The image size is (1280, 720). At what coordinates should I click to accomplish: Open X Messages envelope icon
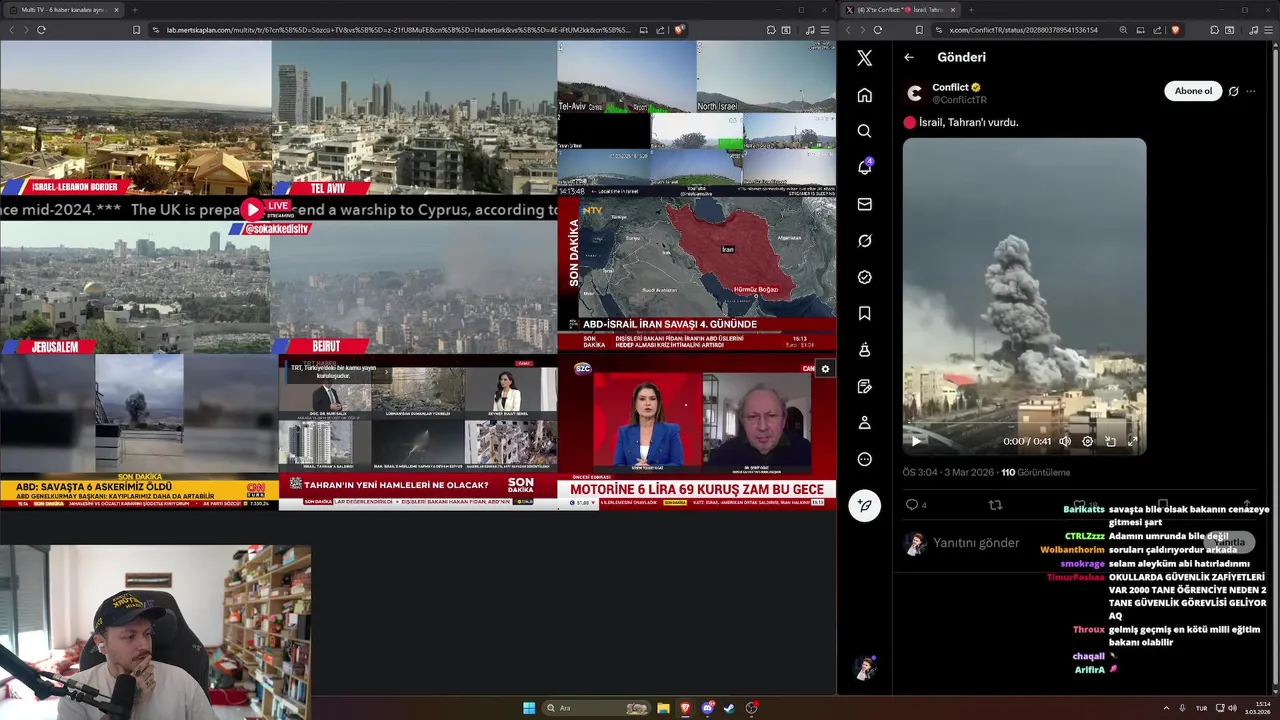coord(865,204)
